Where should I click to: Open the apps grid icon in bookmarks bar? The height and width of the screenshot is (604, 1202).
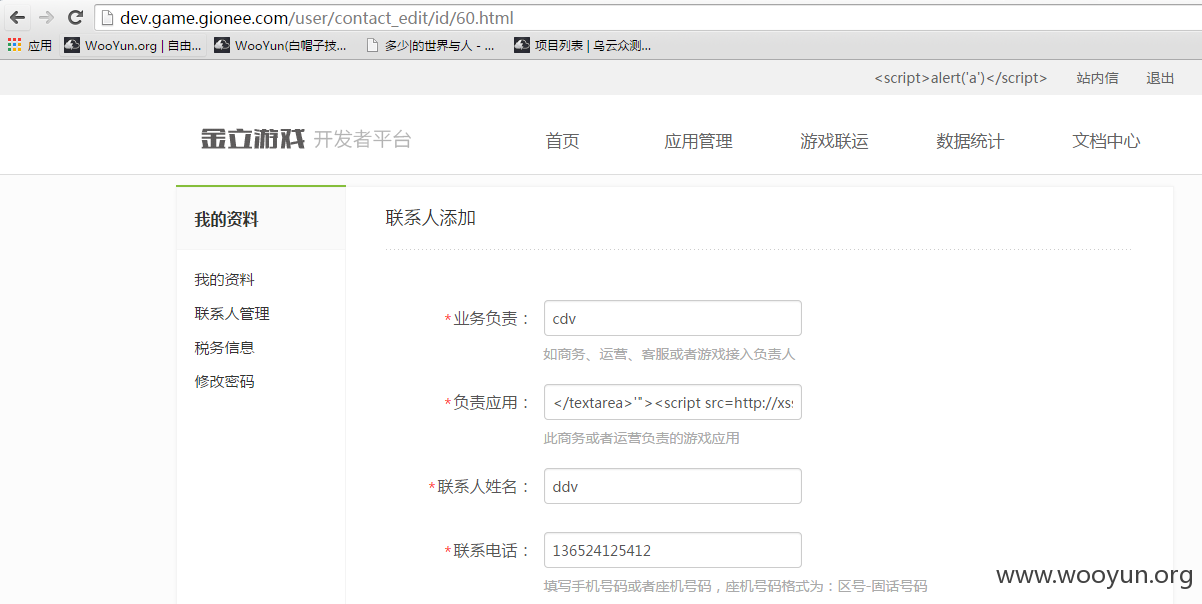(14, 45)
